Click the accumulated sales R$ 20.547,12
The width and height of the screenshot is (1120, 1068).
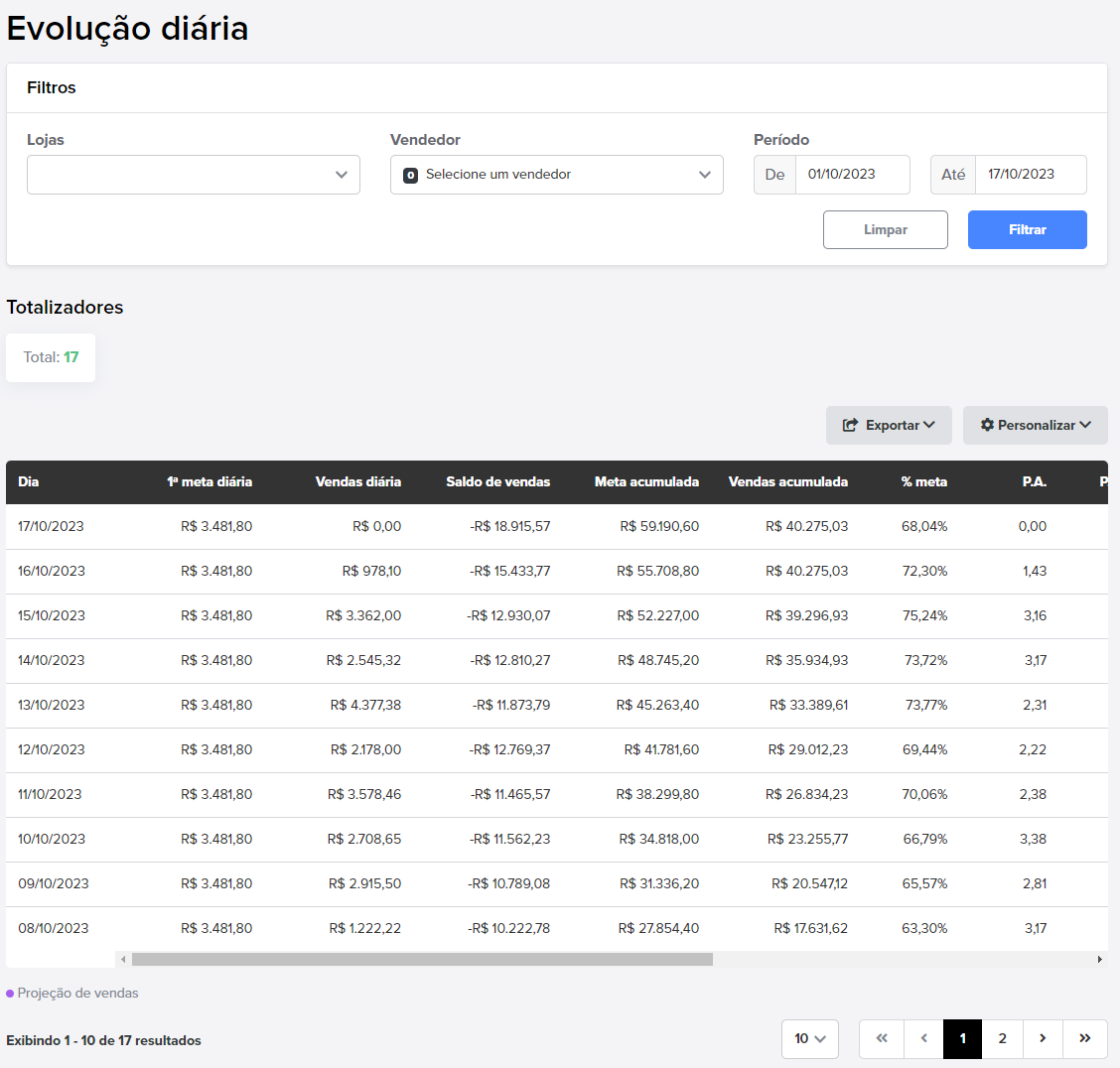coord(809,883)
